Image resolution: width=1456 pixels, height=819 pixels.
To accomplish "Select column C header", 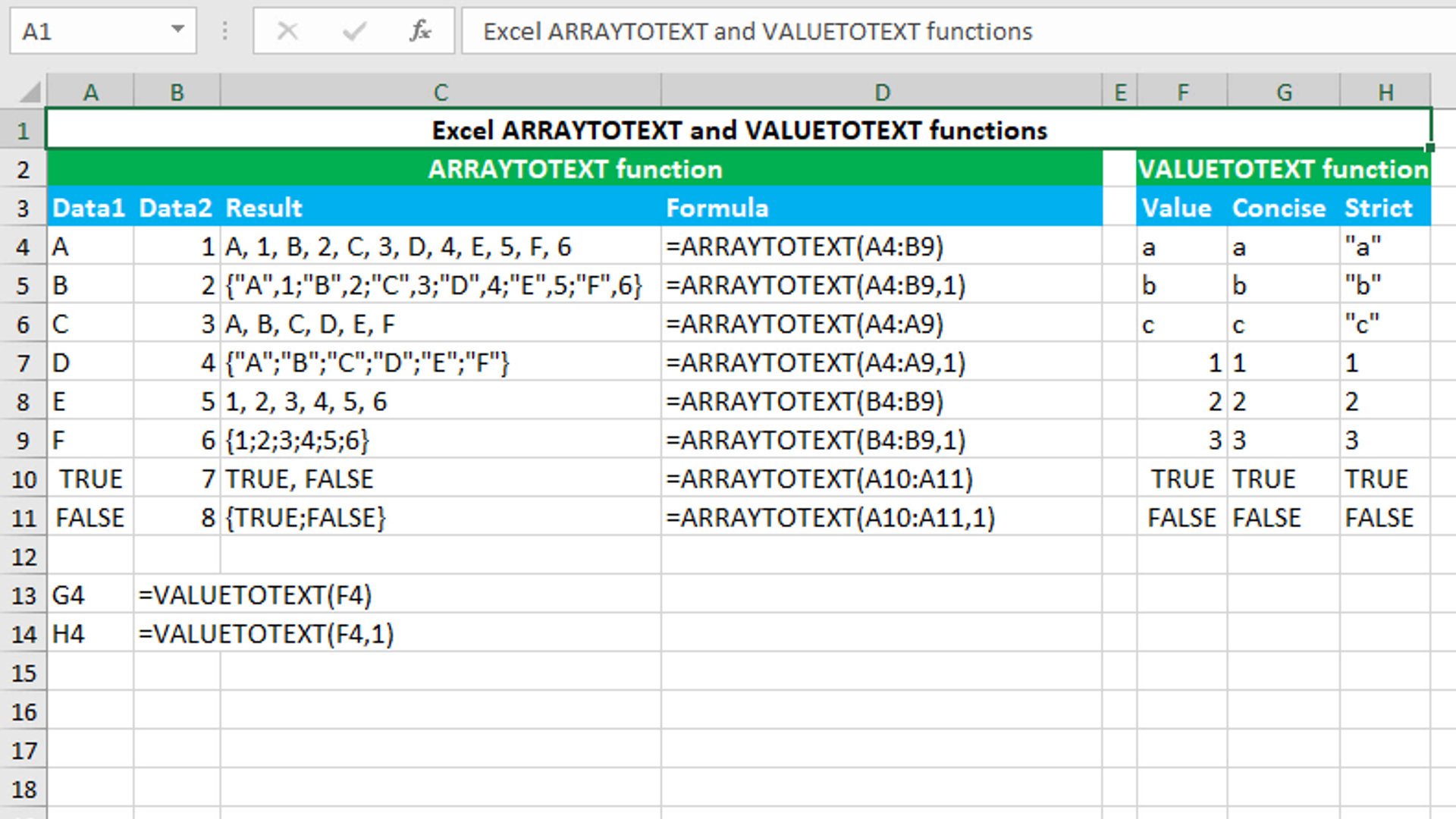I will point(441,93).
